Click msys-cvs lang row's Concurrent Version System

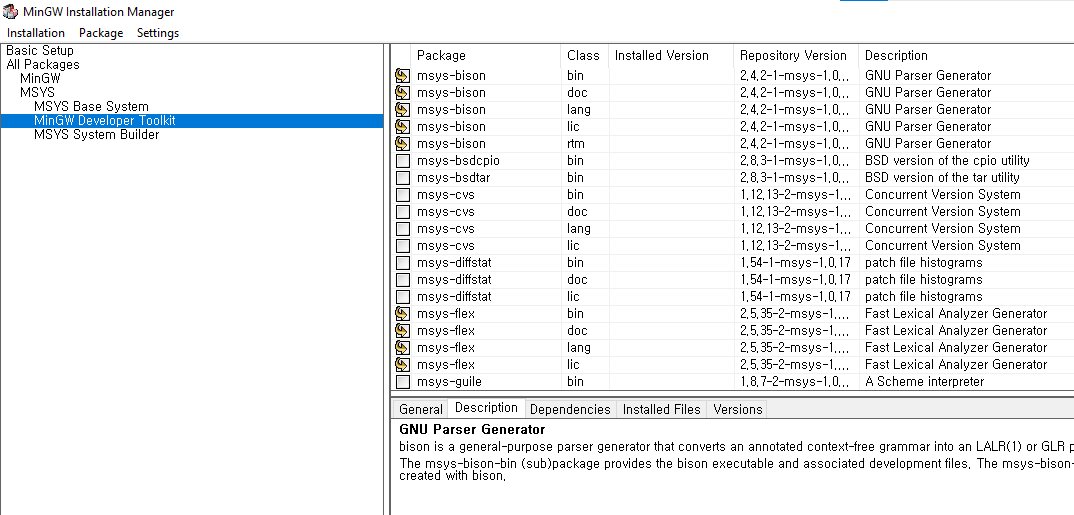[x=942, y=229]
